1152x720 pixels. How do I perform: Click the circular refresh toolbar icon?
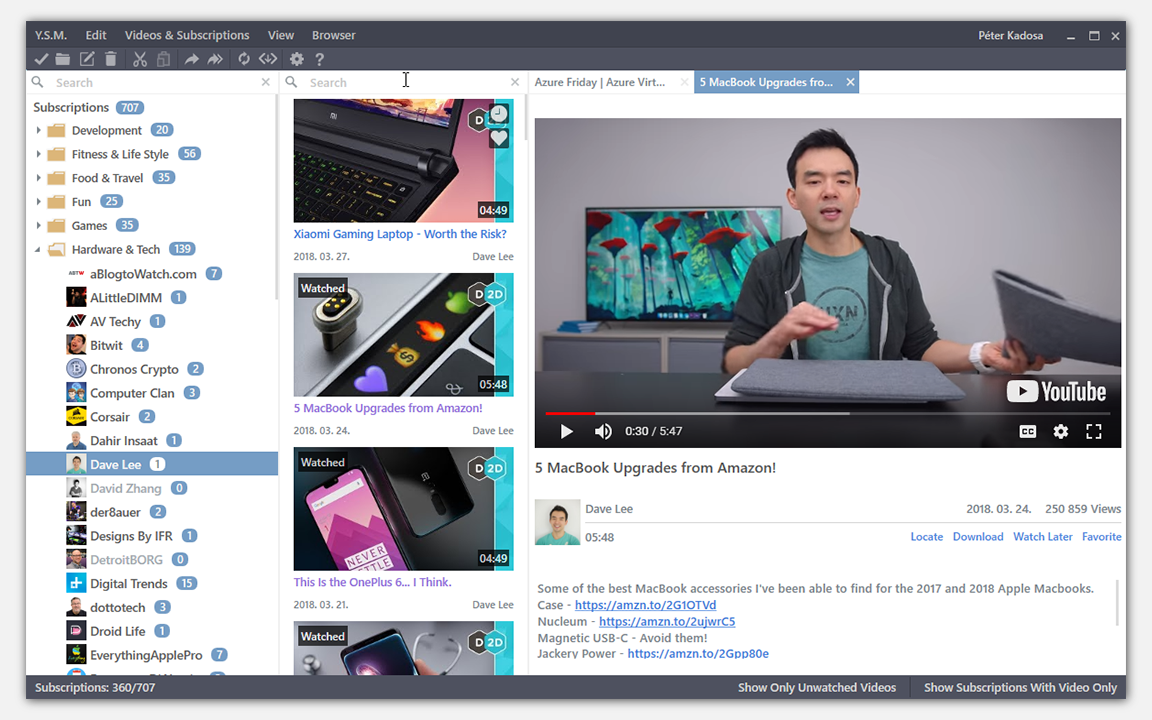pyautogui.click(x=244, y=59)
